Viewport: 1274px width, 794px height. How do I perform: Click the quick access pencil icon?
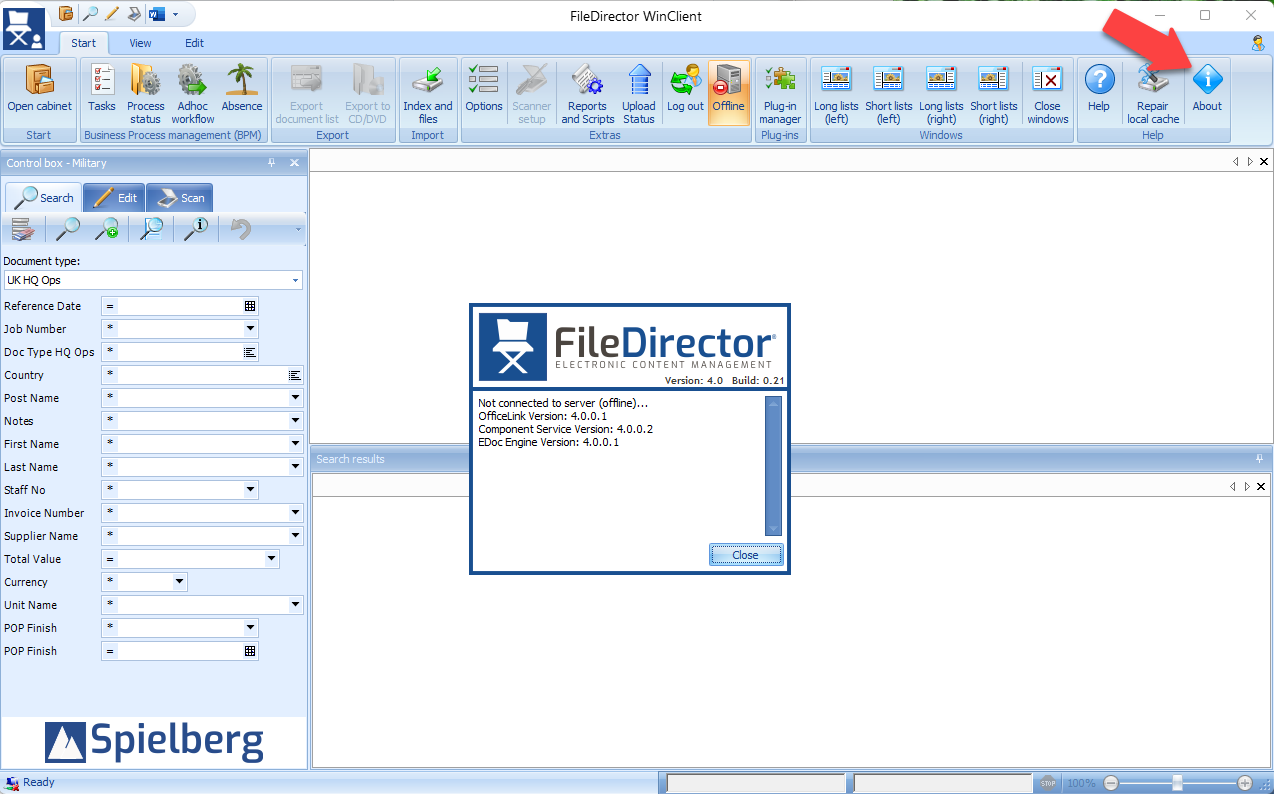click(x=112, y=14)
